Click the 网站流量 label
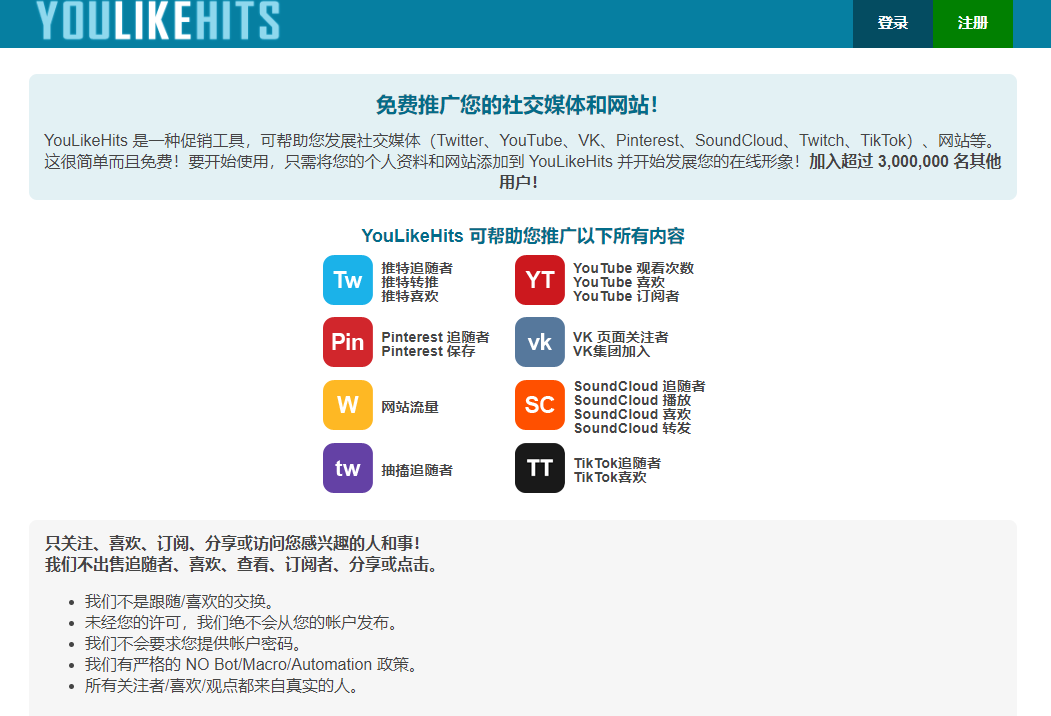The height and width of the screenshot is (716, 1051). 410,407
